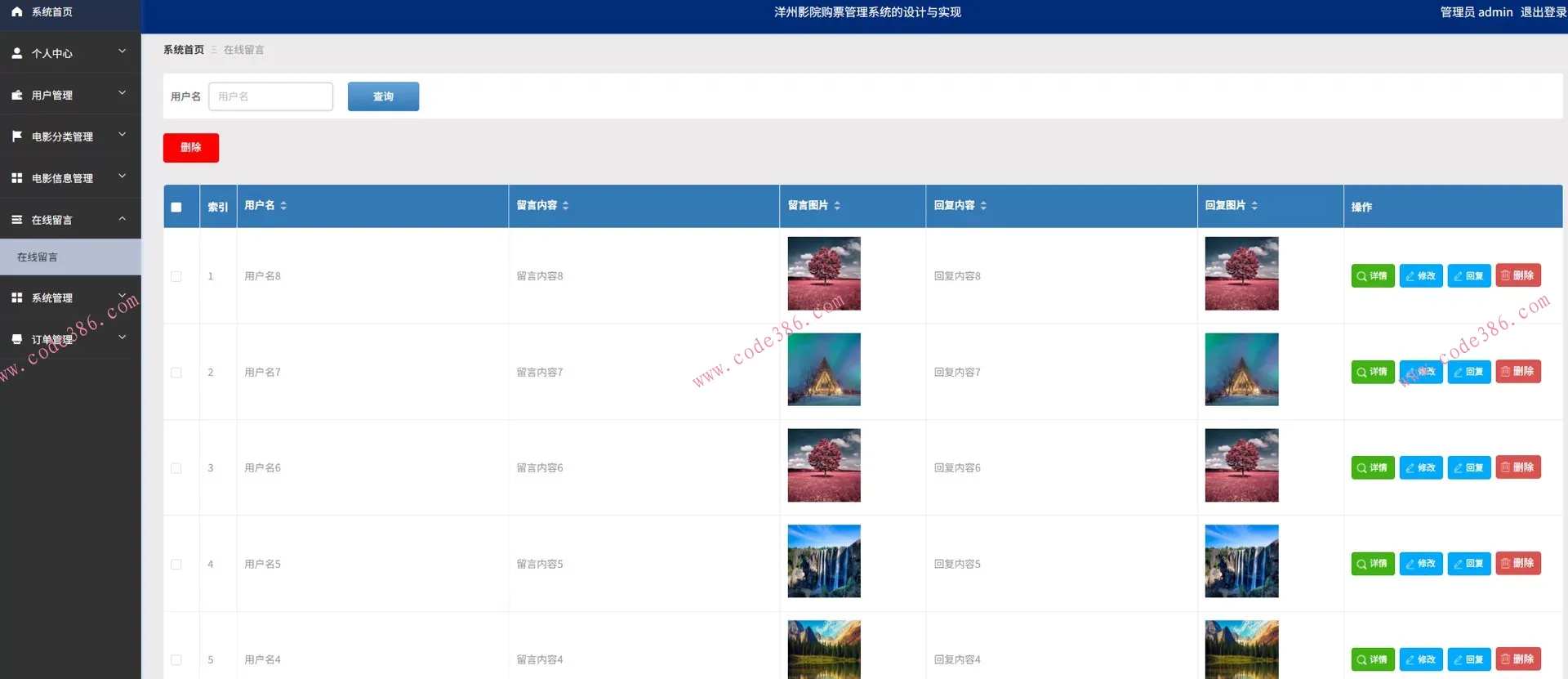The image size is (1568, 679).
Task: Open the 个人中心 sidebar menu
Action: [x=70, y=53]
